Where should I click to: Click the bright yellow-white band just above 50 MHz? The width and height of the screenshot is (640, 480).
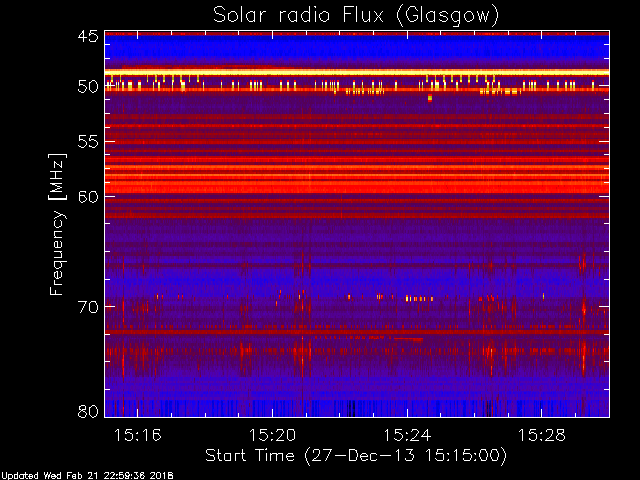(356, 72)
